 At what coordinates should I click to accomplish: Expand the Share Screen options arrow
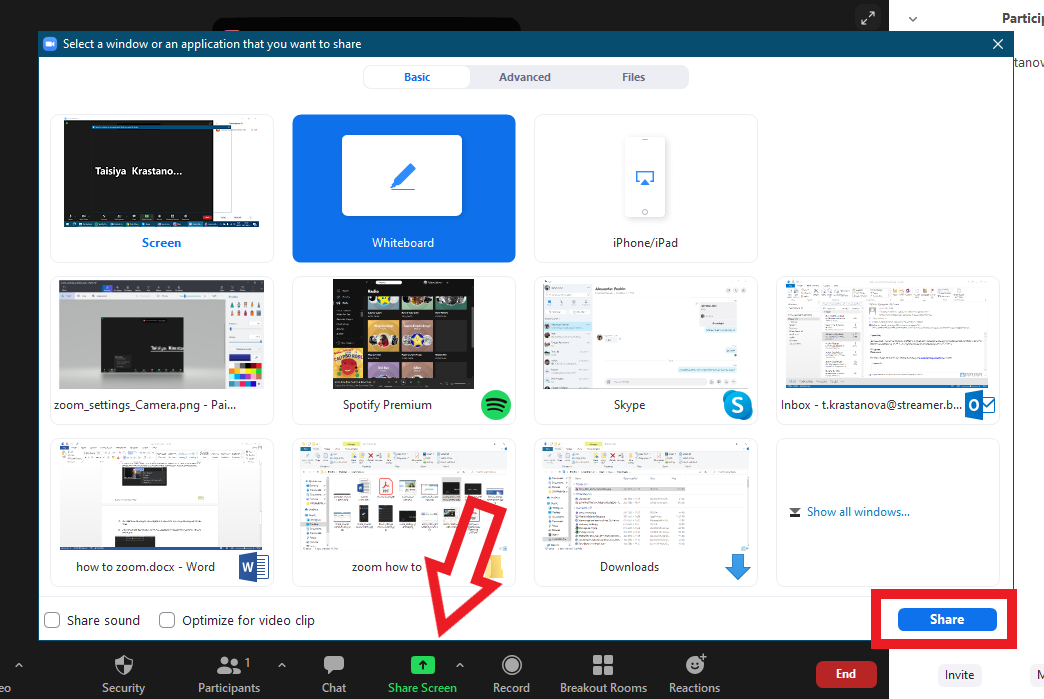460,665
